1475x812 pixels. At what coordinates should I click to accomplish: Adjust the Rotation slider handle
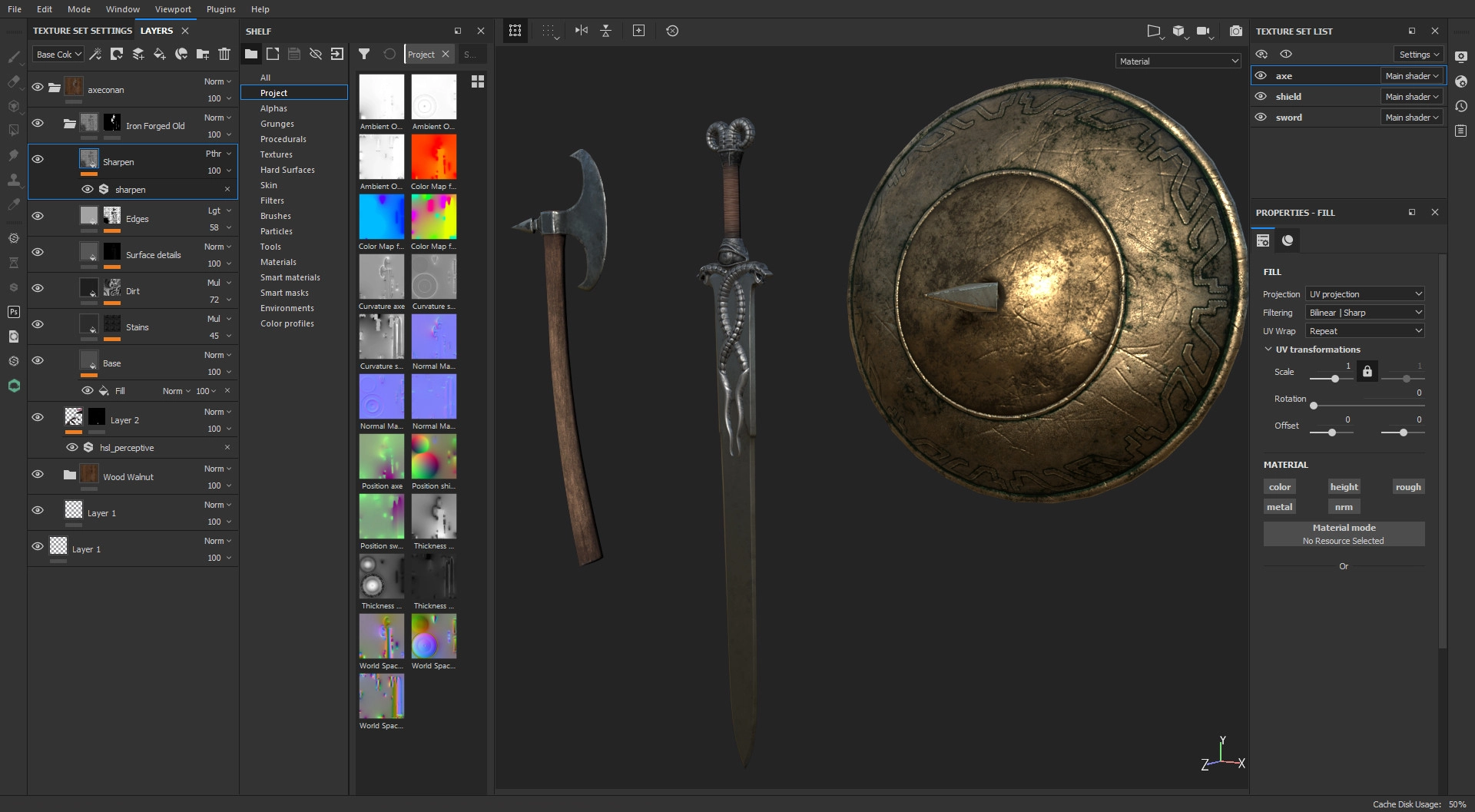click(x=1314, y=406)
